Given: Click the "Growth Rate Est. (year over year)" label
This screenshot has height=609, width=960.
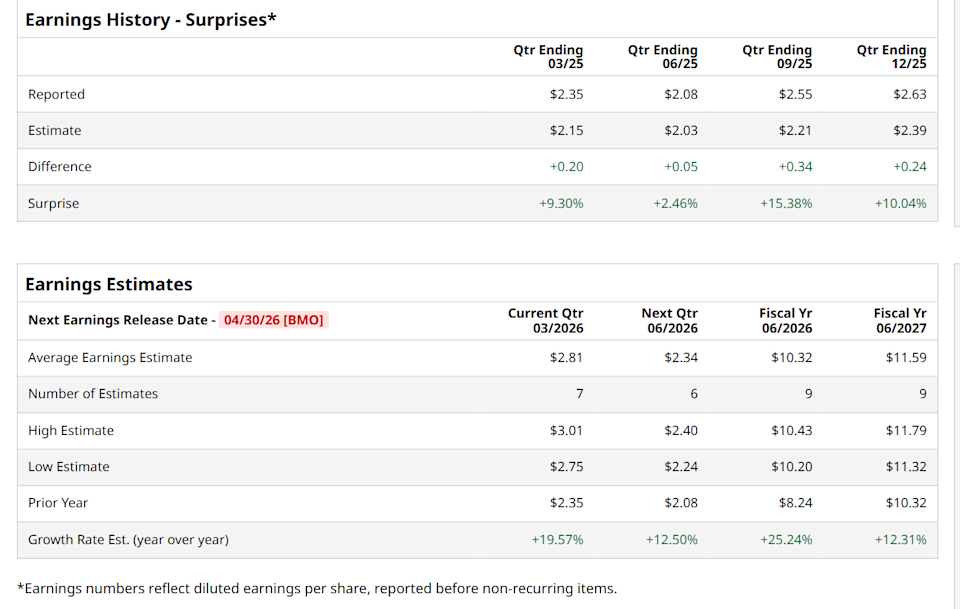Looking at the screenshot, I should pyautogui.click(x=128, y=540).
